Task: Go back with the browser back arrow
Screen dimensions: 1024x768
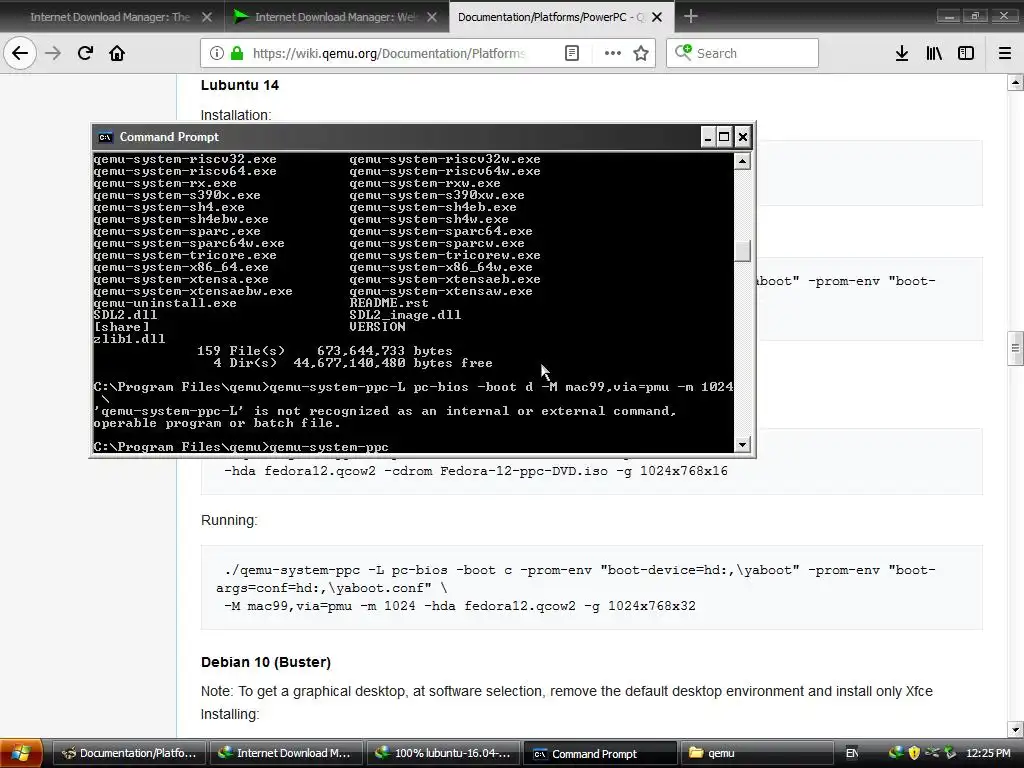Action: (x=20, y=53)
